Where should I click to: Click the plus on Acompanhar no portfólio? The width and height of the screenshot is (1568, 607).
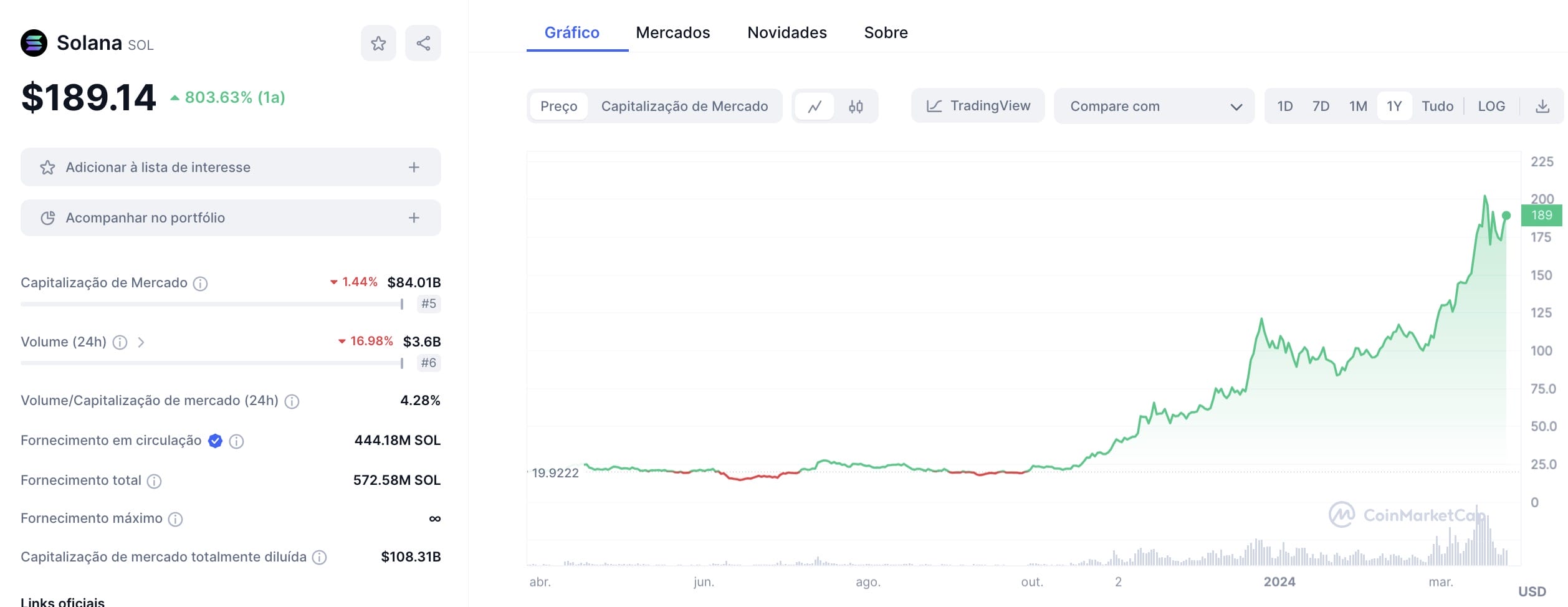pyautogui.click(x=414, y=217)
